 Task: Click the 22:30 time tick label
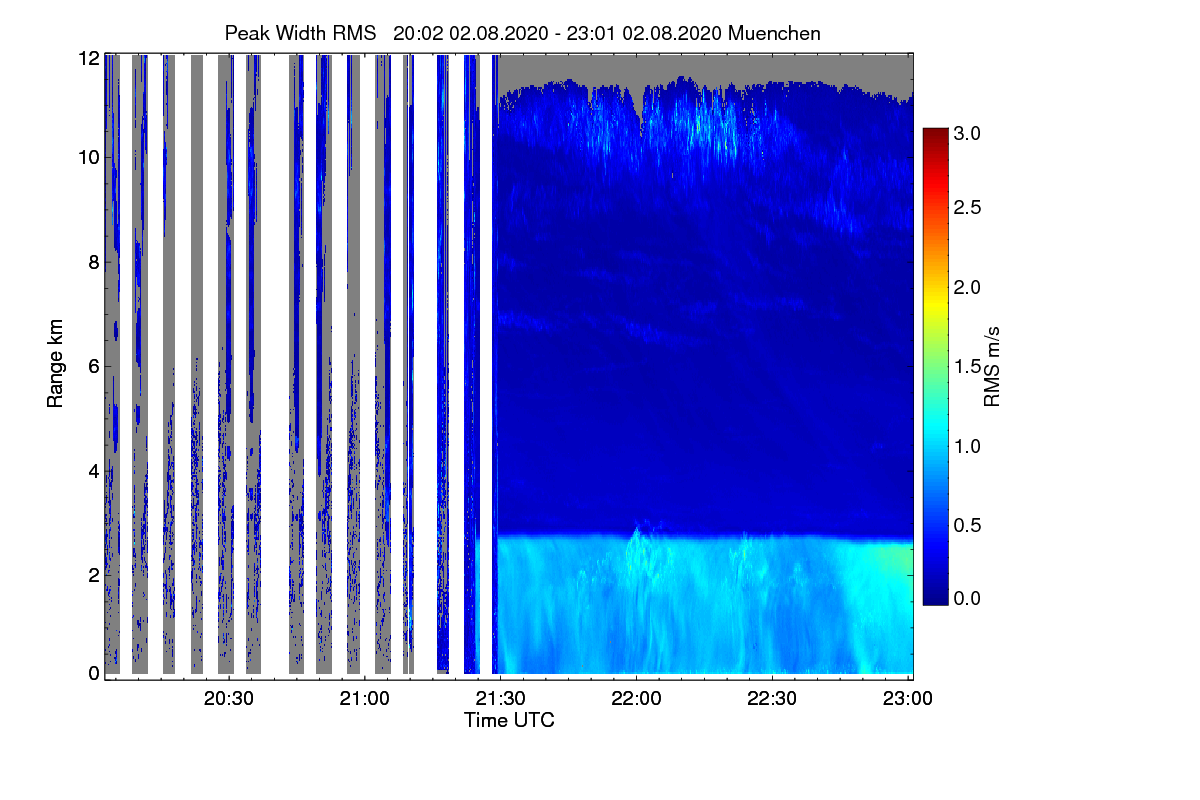pyautogui.click(x=772, y=700)
